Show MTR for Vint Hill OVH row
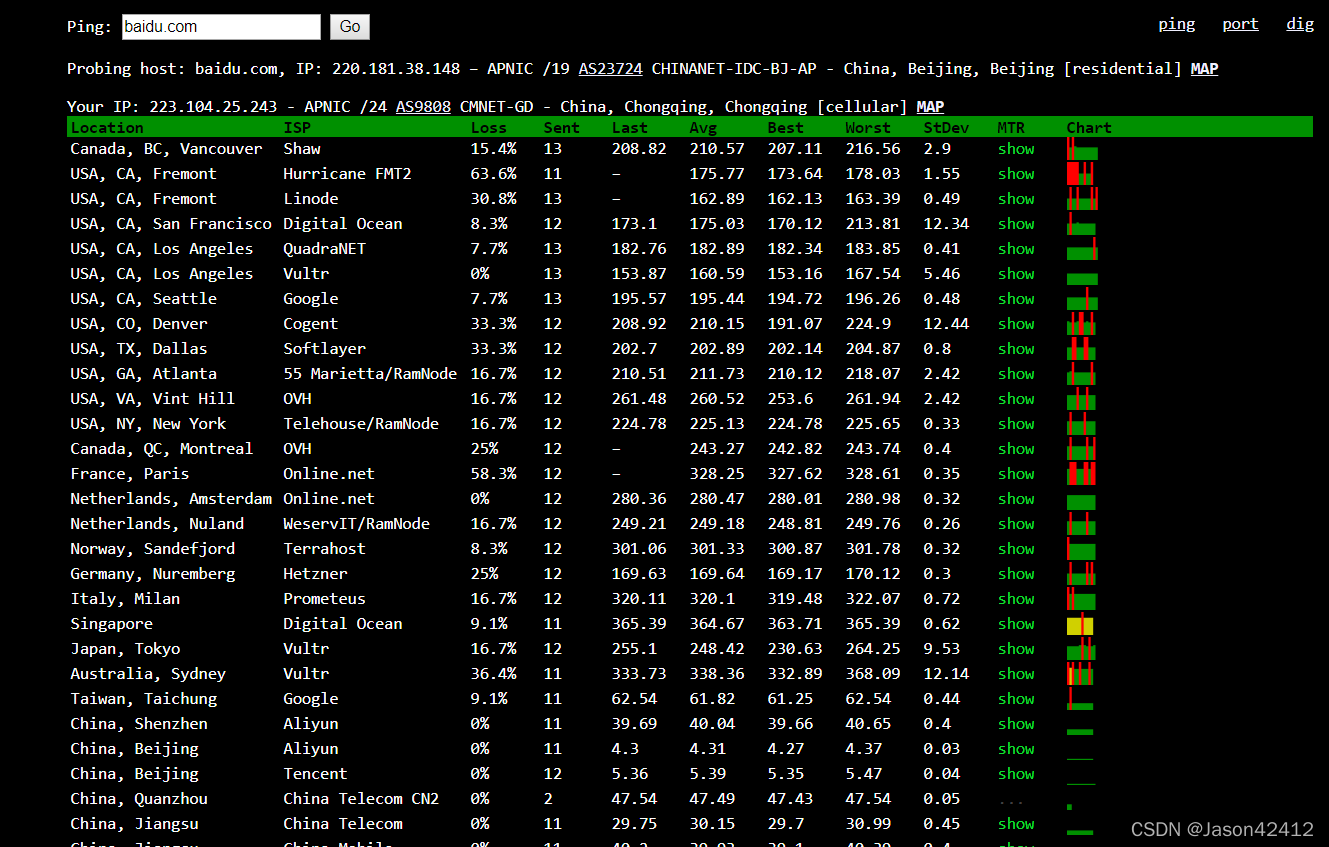Image resolution: width=1329 pixels, height=847 pixels. 1016,399
